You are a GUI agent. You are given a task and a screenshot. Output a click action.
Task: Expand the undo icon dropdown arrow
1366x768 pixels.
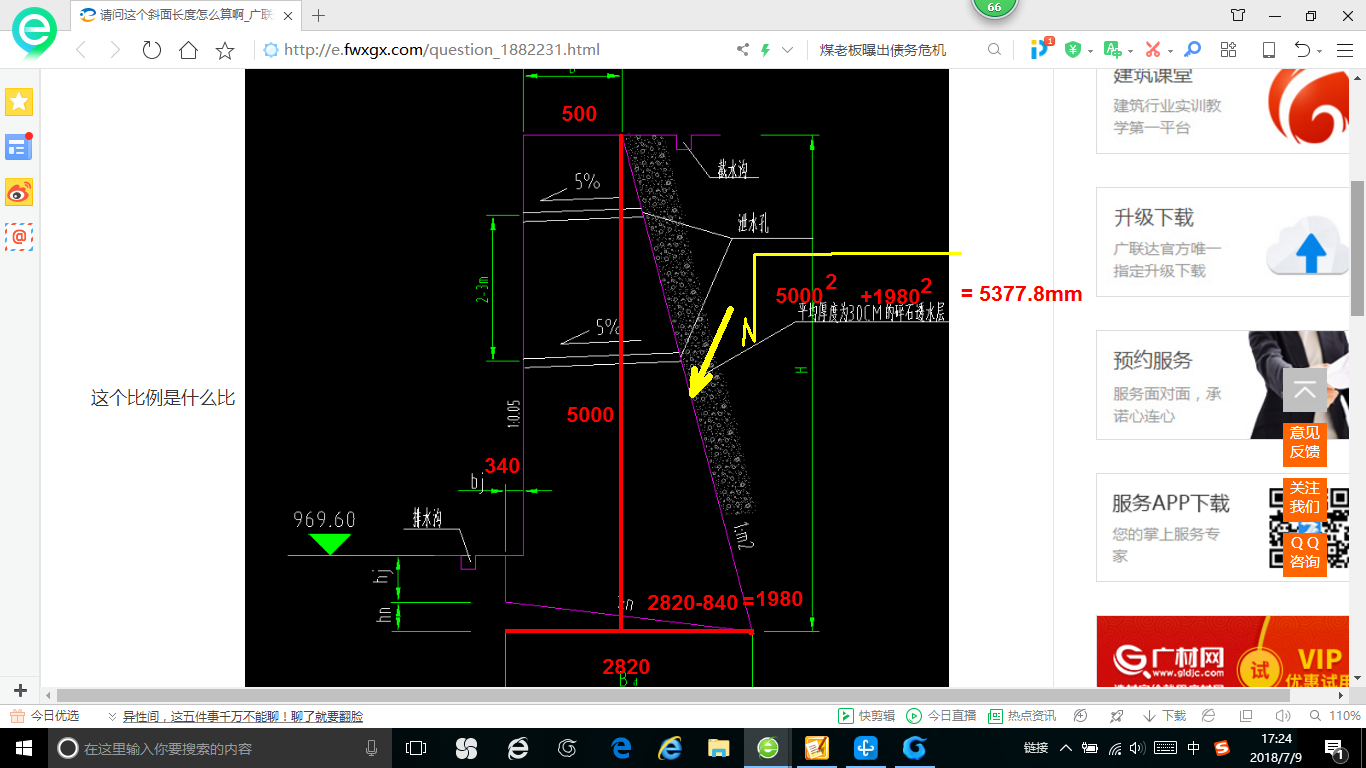tap(1320, 50)
